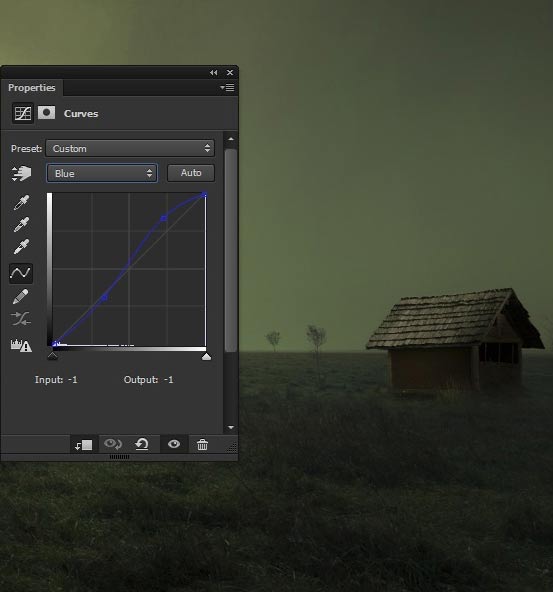
Task: Select the layer mask icon
Action: pyautogui.click(x=46, y=113)
